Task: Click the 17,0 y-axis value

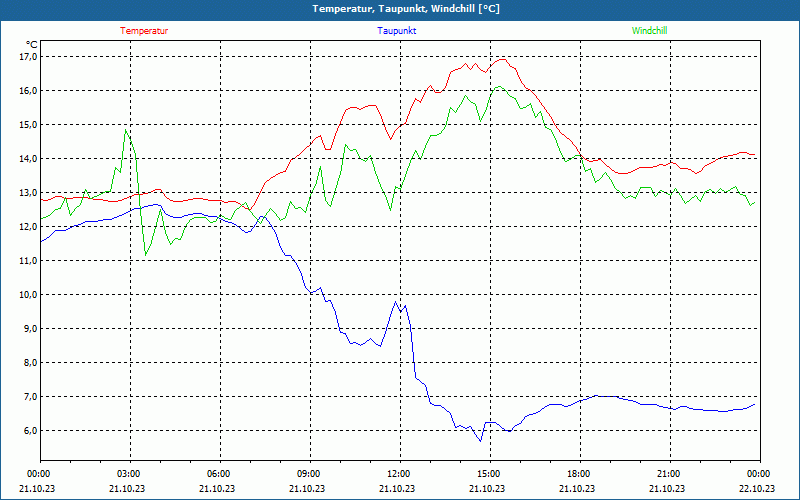Action: pos(29,56)
